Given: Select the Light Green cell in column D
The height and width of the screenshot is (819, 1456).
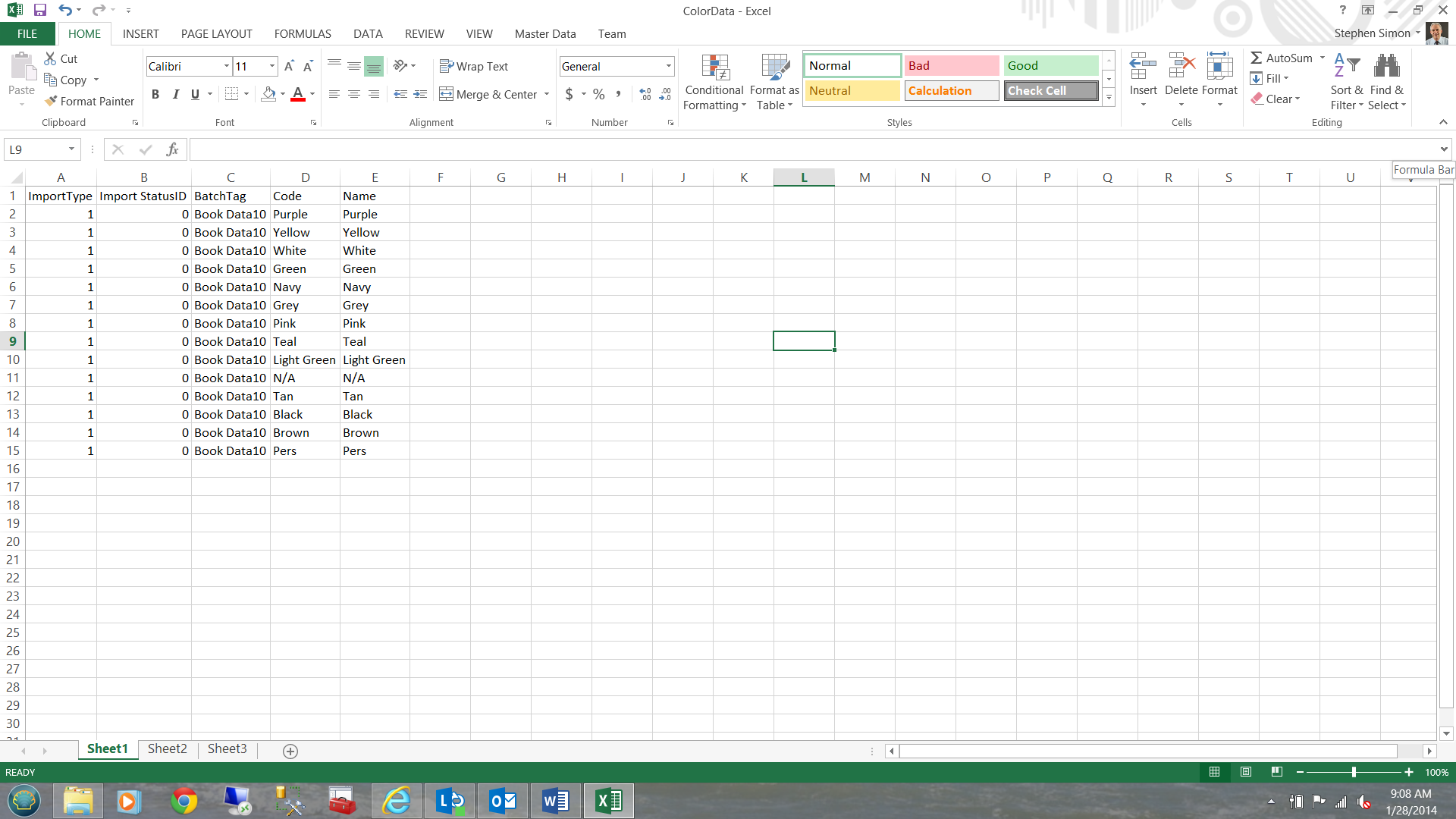Looking at the screenshot, I should [304, 359].
